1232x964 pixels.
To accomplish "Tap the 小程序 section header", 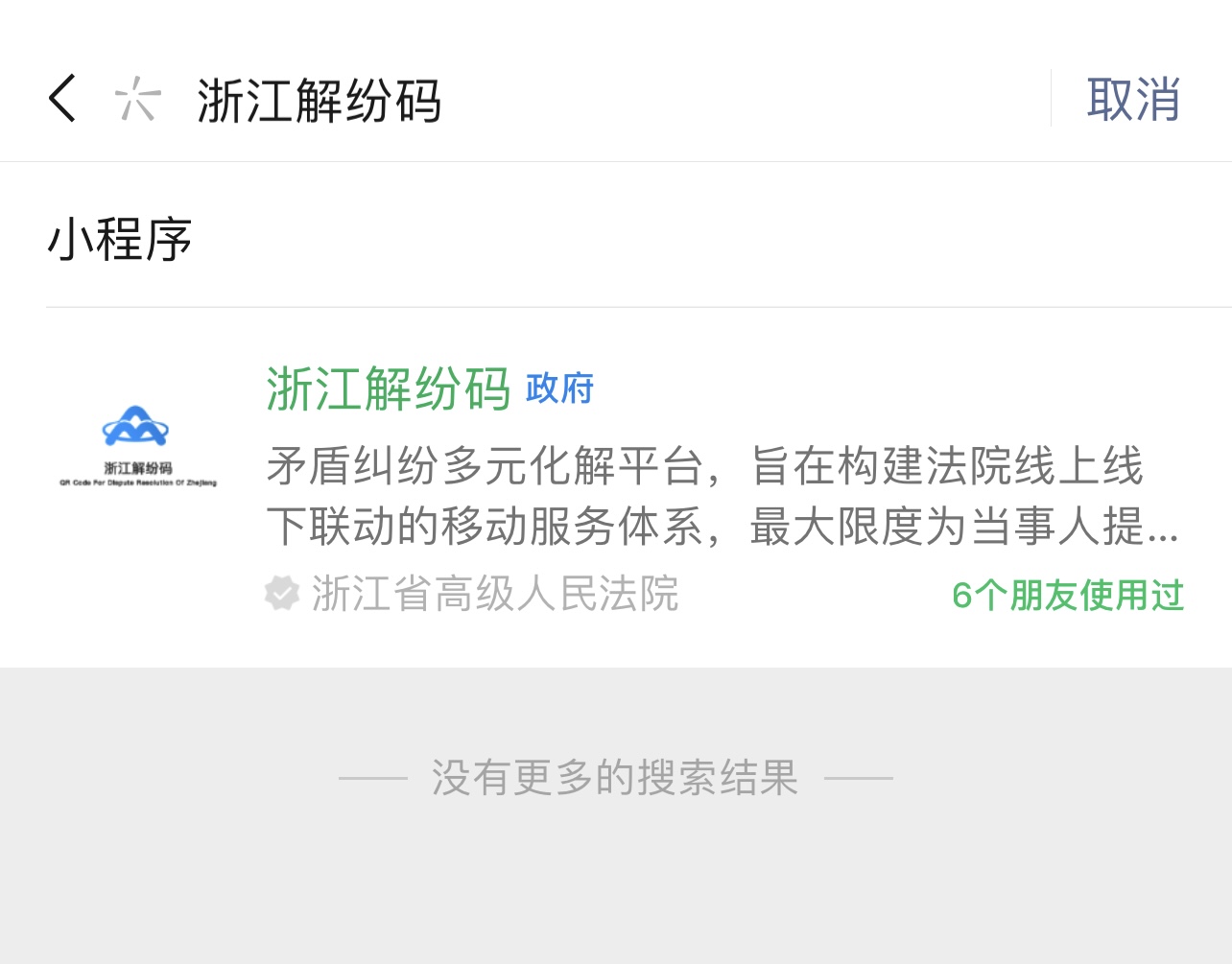I will click(x=120, y=239).
